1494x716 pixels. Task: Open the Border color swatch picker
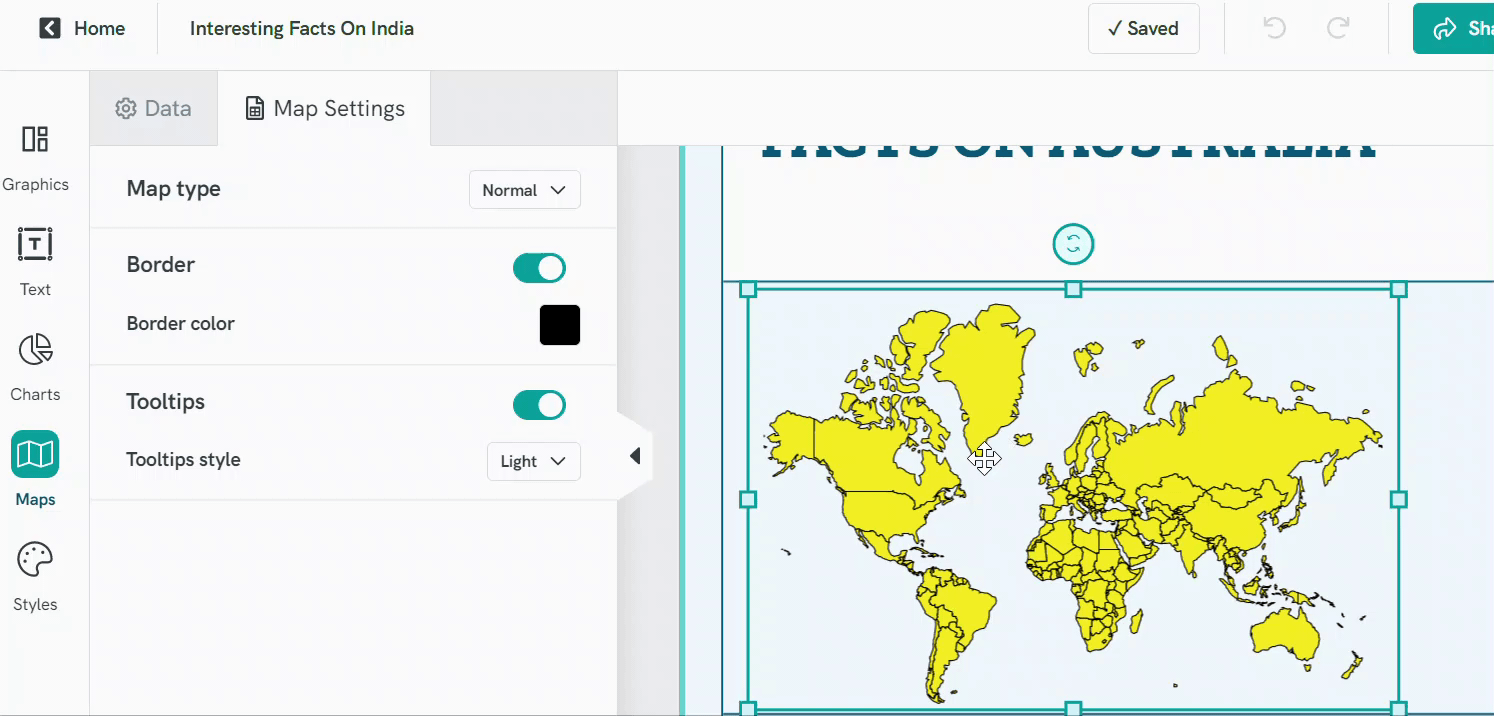click(x=559, y=324)
